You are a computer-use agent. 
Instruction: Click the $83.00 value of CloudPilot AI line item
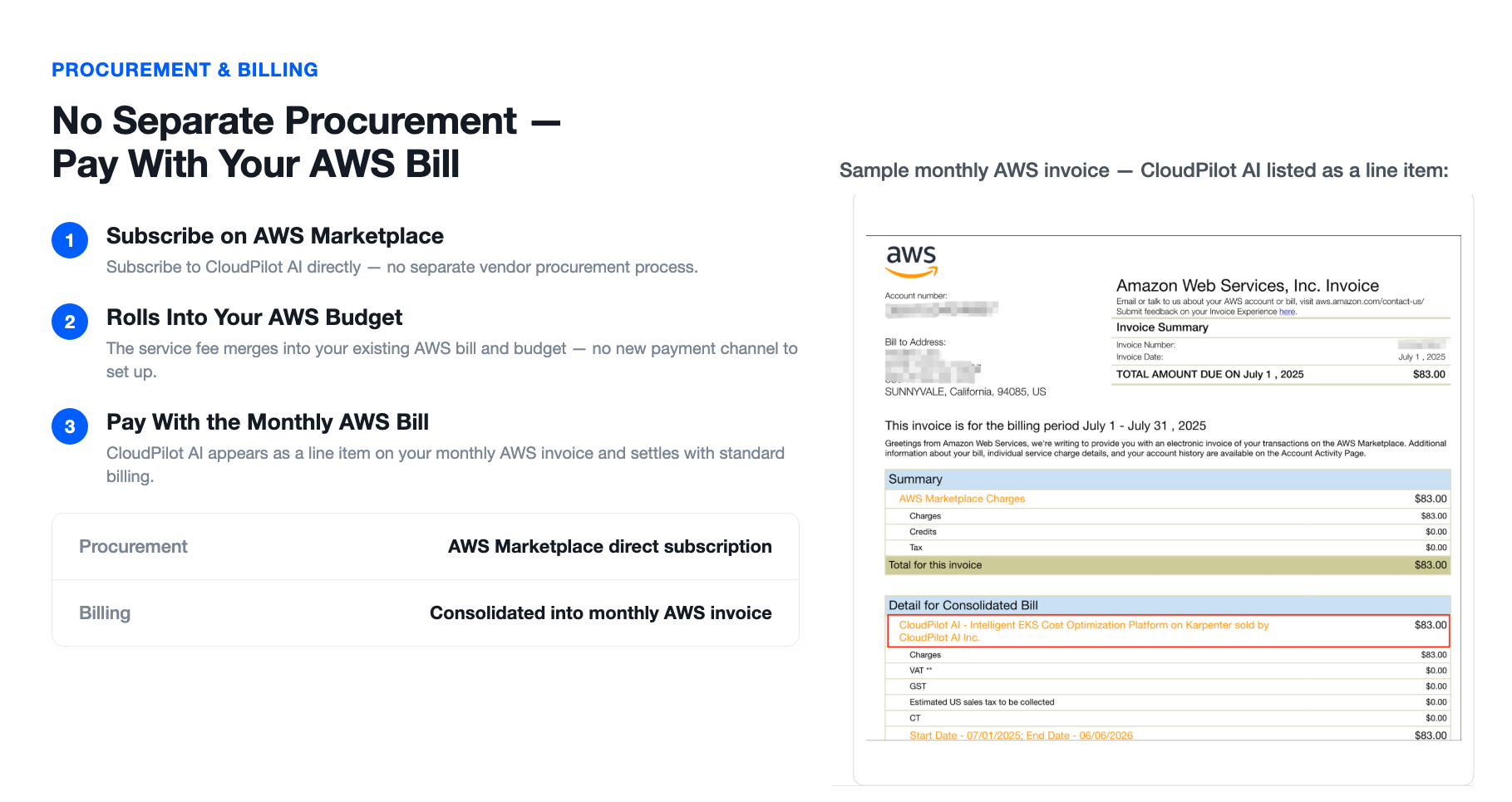tap(1431, 625)
